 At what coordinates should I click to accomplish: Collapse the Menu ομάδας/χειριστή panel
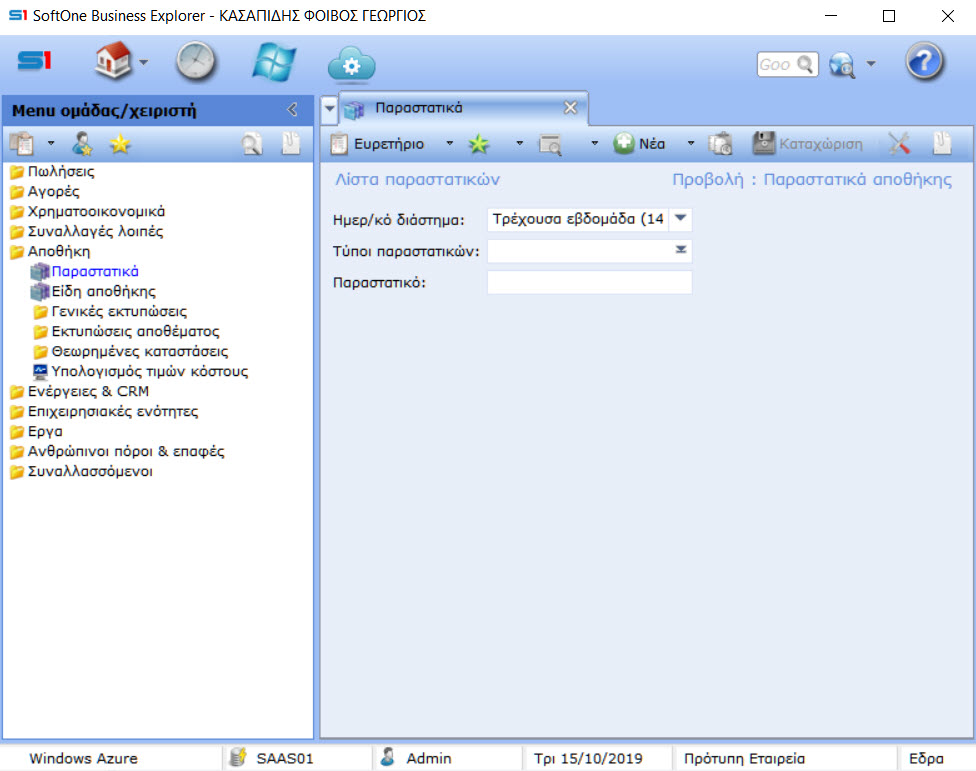[x=292, y=110]
